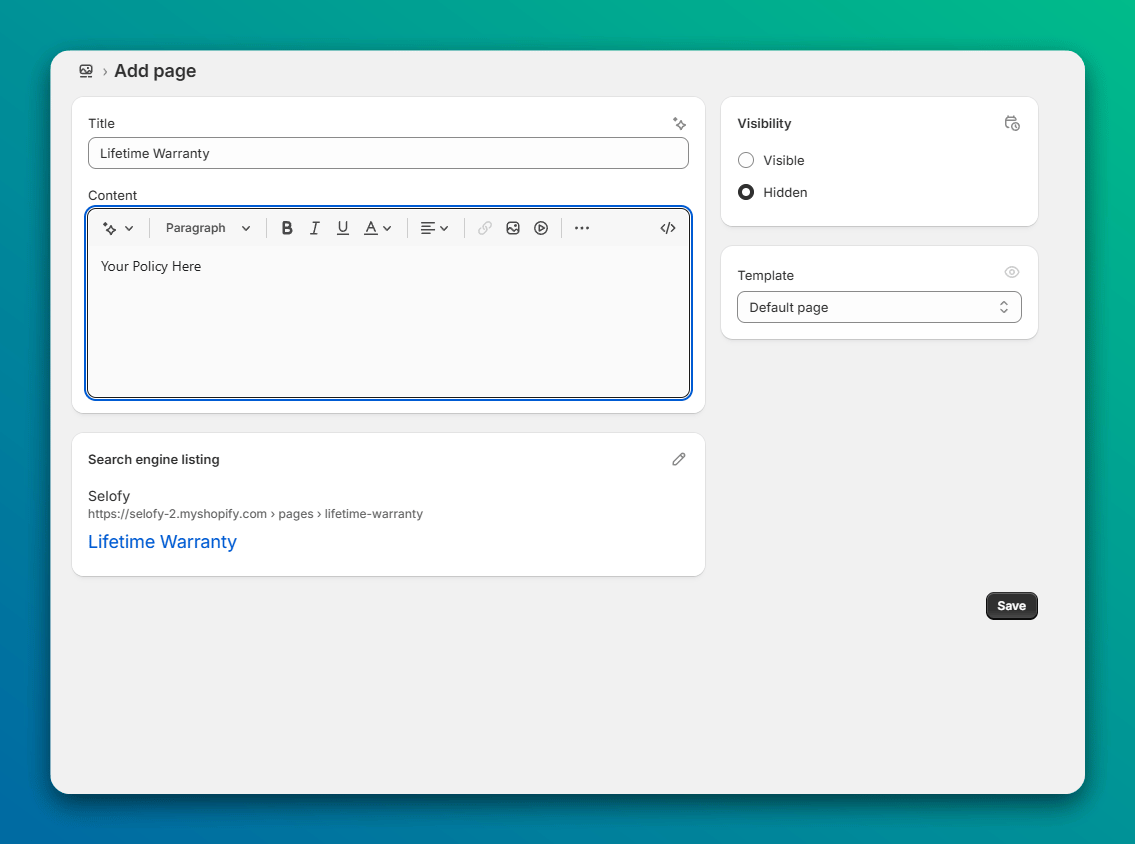The height and width of the screenshot is (844, 1135).
Task: Embed a video in the content
Action: (x=541, y=228)
